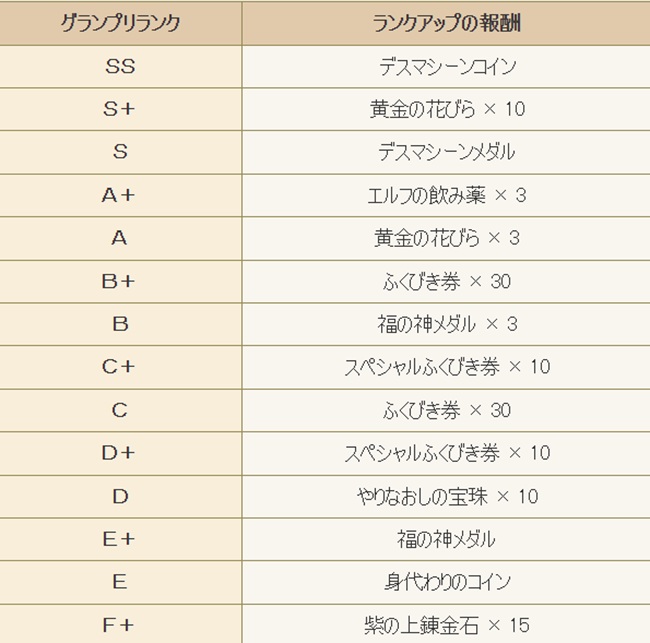Click the エルフの飲み薬 × 3 reward
This screenshot has height=643, width=650.
click(447, 195)
